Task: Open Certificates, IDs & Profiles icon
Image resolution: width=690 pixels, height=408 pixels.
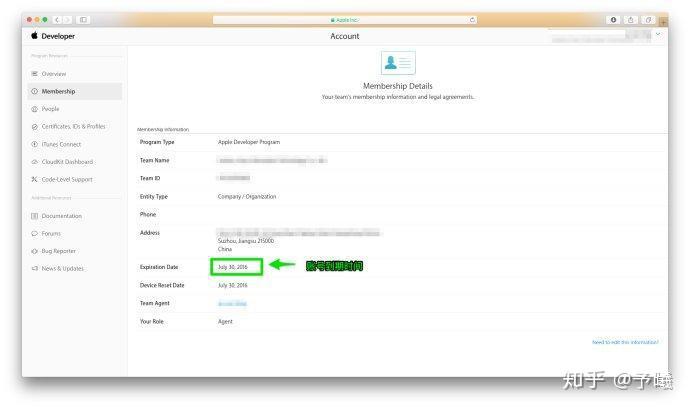Action: (35, 126)
